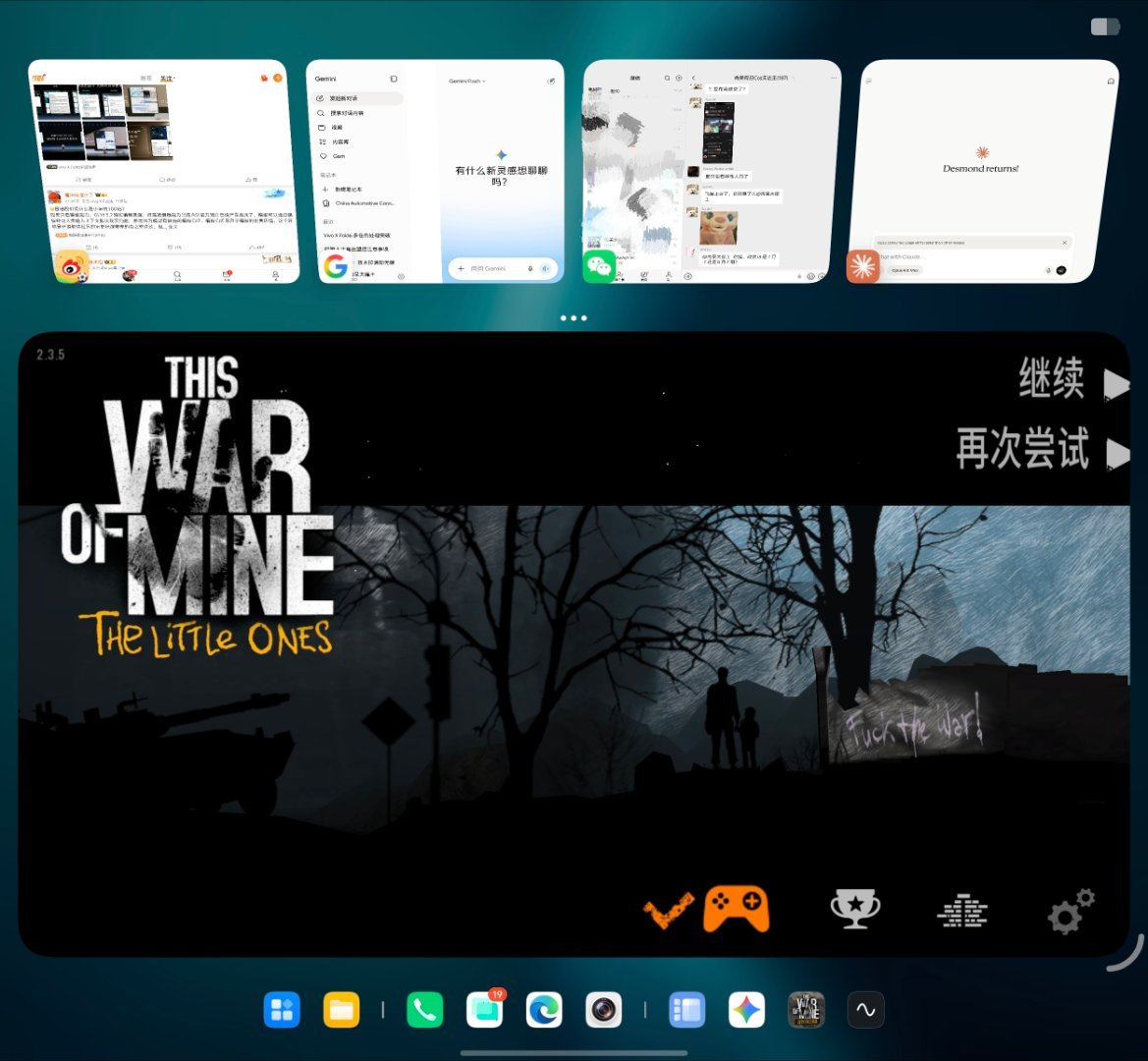Open the orange gamepad icon in game menu
Viewport: 1148px width, 1061px height.
pyautogui.click(x=736, y=909)
